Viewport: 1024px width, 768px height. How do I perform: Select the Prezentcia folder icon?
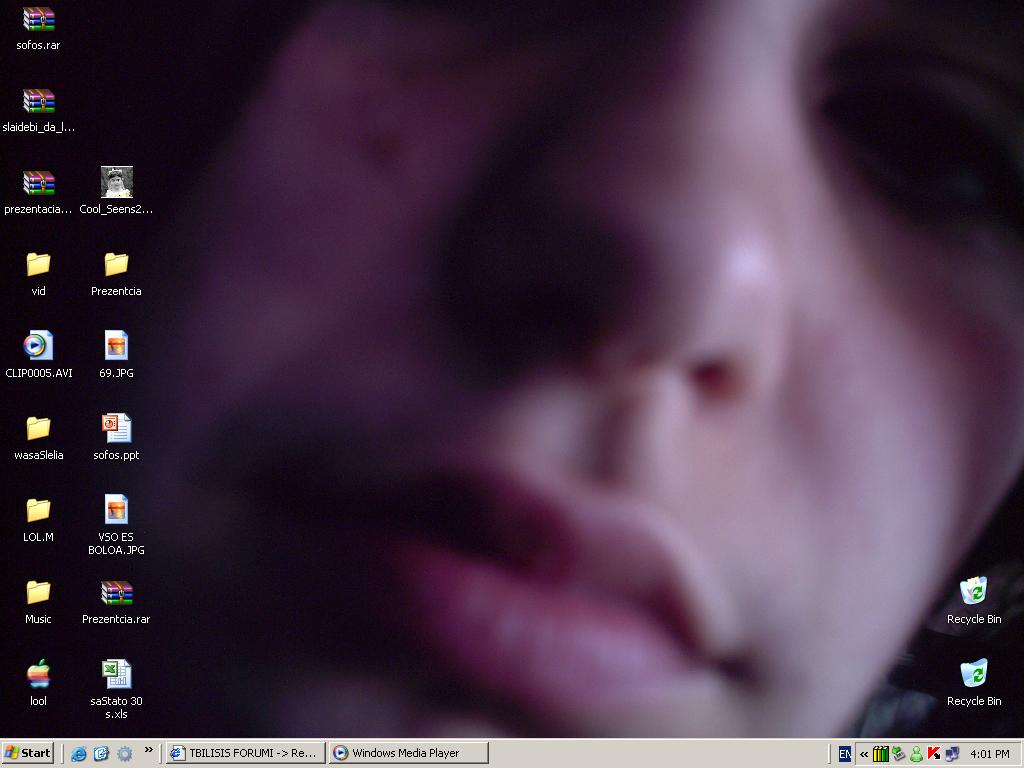(x=116, y=264)
